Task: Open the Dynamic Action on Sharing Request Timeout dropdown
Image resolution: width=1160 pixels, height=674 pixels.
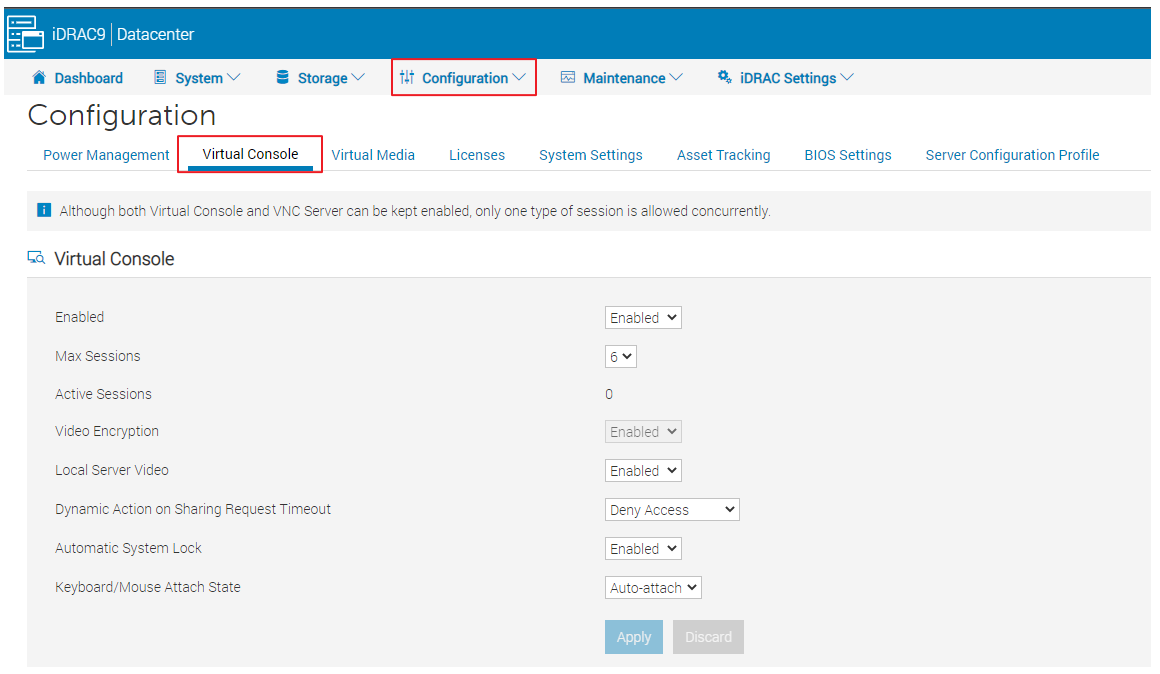Action: [x=671, y=509]
